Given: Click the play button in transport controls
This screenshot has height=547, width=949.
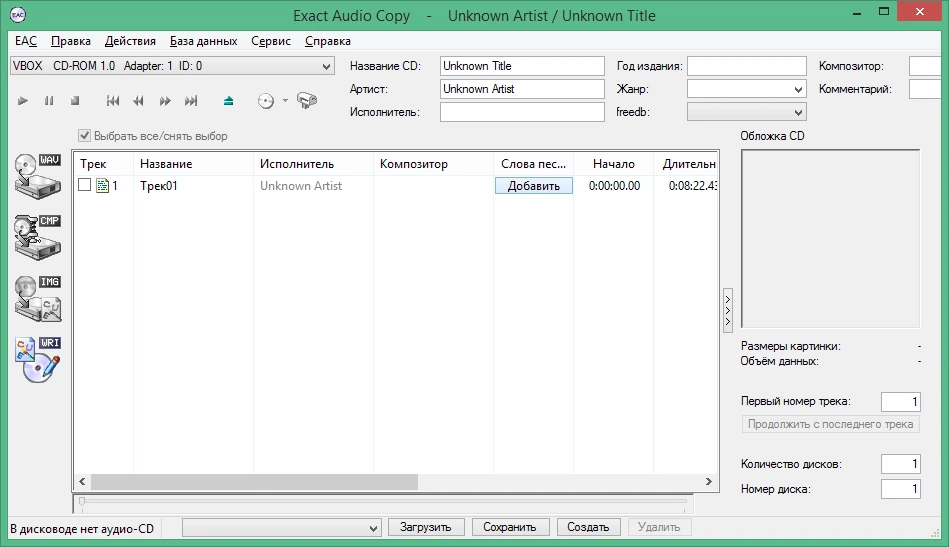Looking at the screenshot, I should (23, 101).
